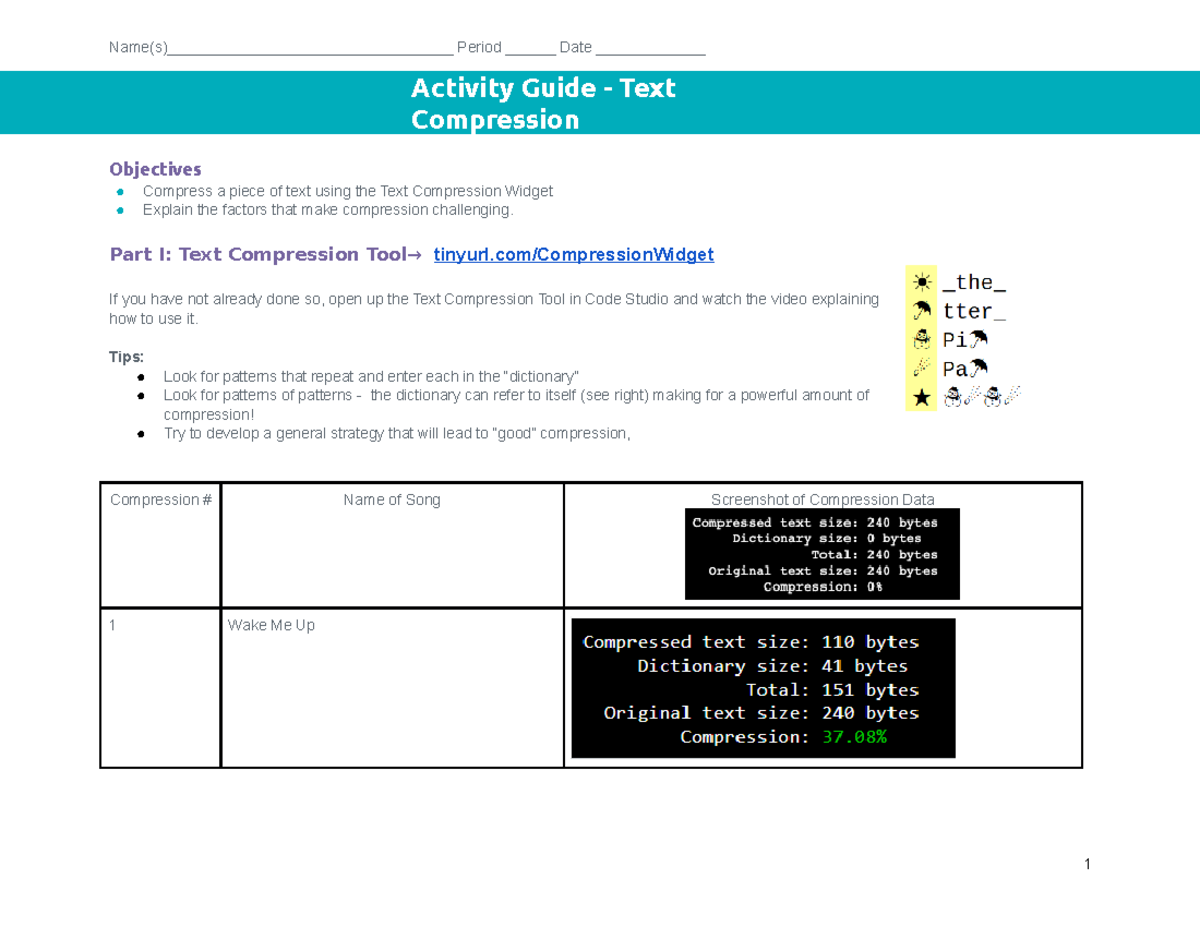Click the black star symbol
This screenshot has height=927, width=1200.
[921, 398]
